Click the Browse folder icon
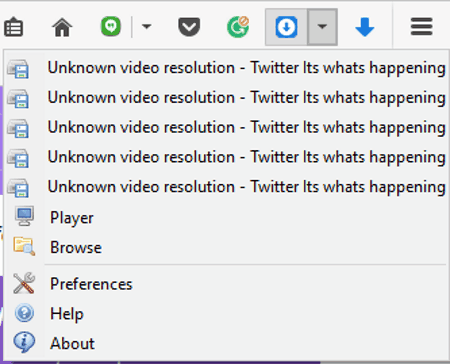The image size is (450, 364). [x=24, y=246]
